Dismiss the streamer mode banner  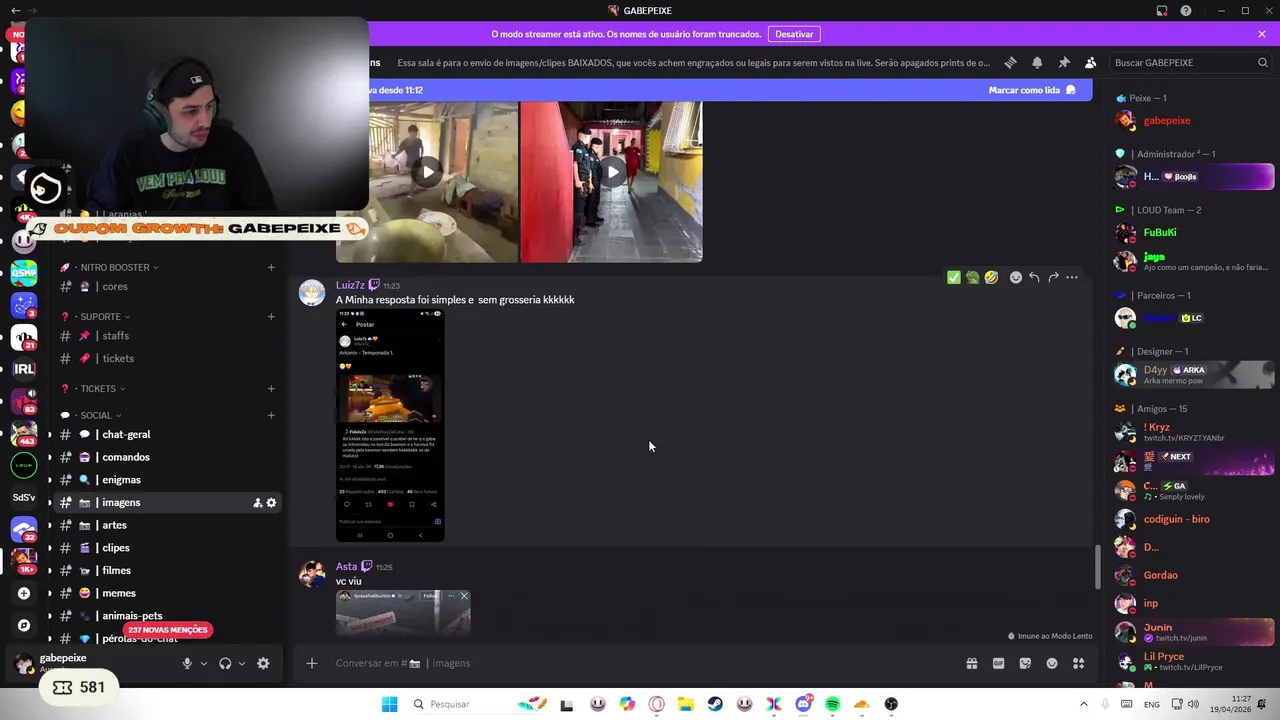click(x=1262, y=34)
